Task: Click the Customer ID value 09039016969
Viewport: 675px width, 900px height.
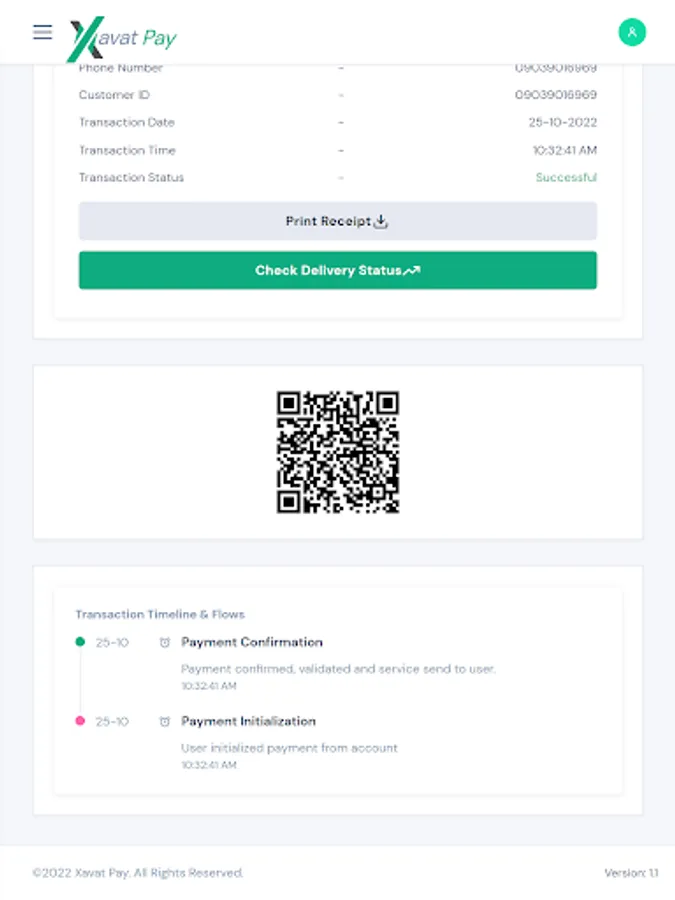Action: (x=556, y=95)
